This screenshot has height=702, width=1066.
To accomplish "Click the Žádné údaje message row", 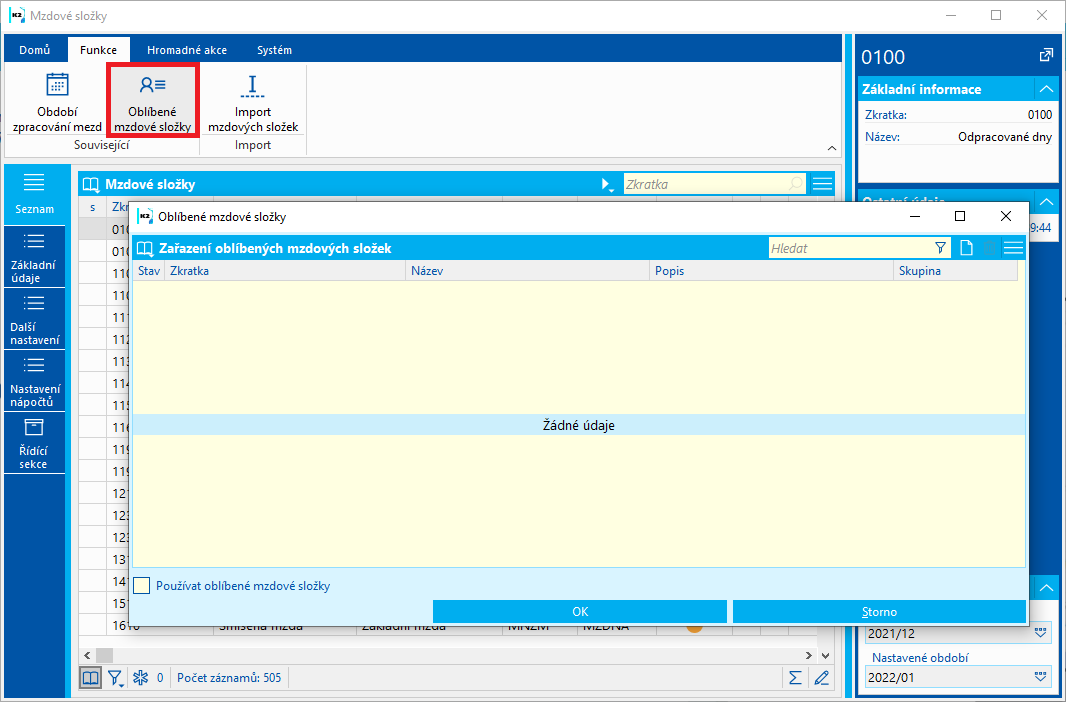I will 579,425.
